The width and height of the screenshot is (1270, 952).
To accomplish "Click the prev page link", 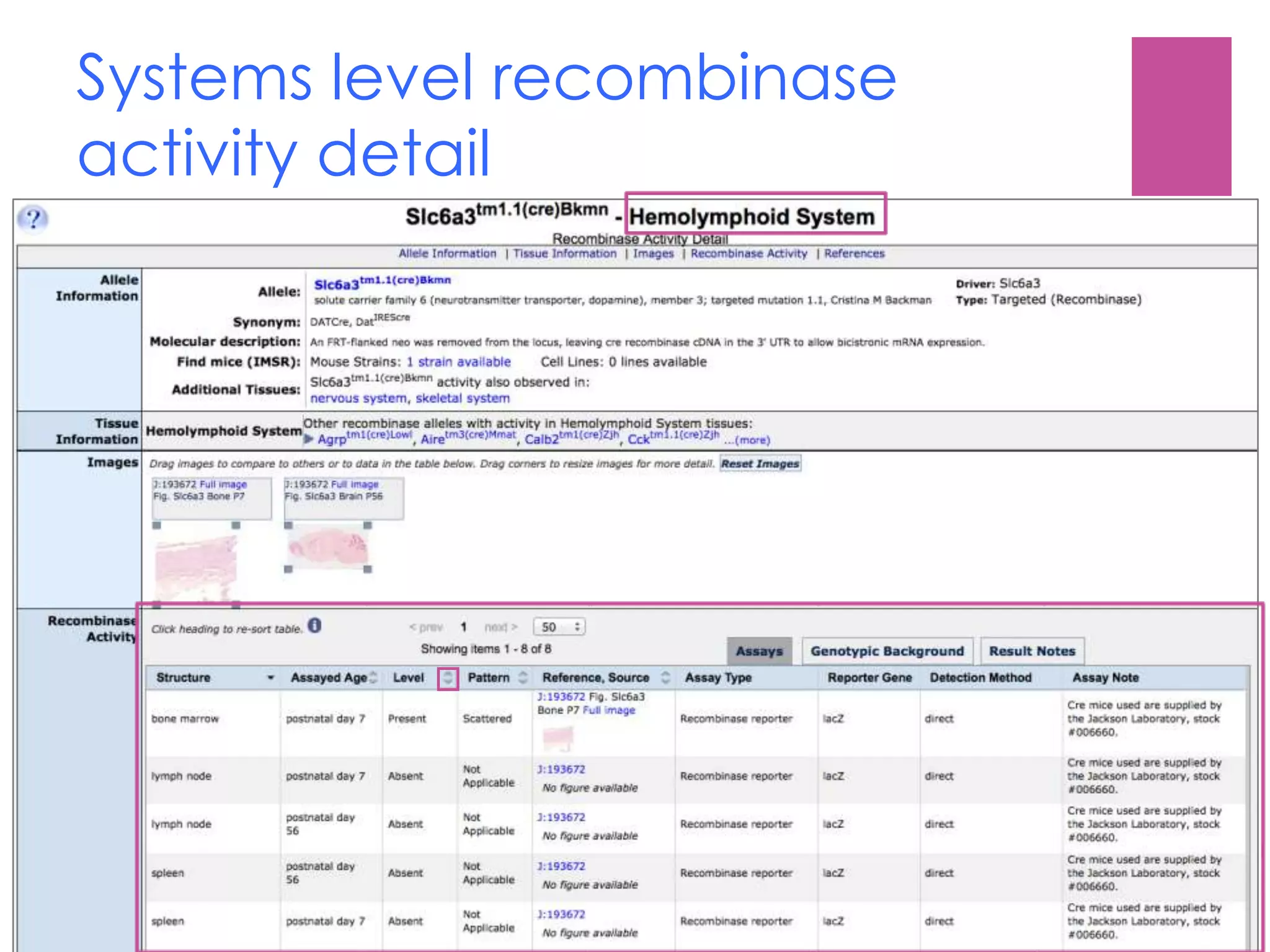I will pos(425,627).
